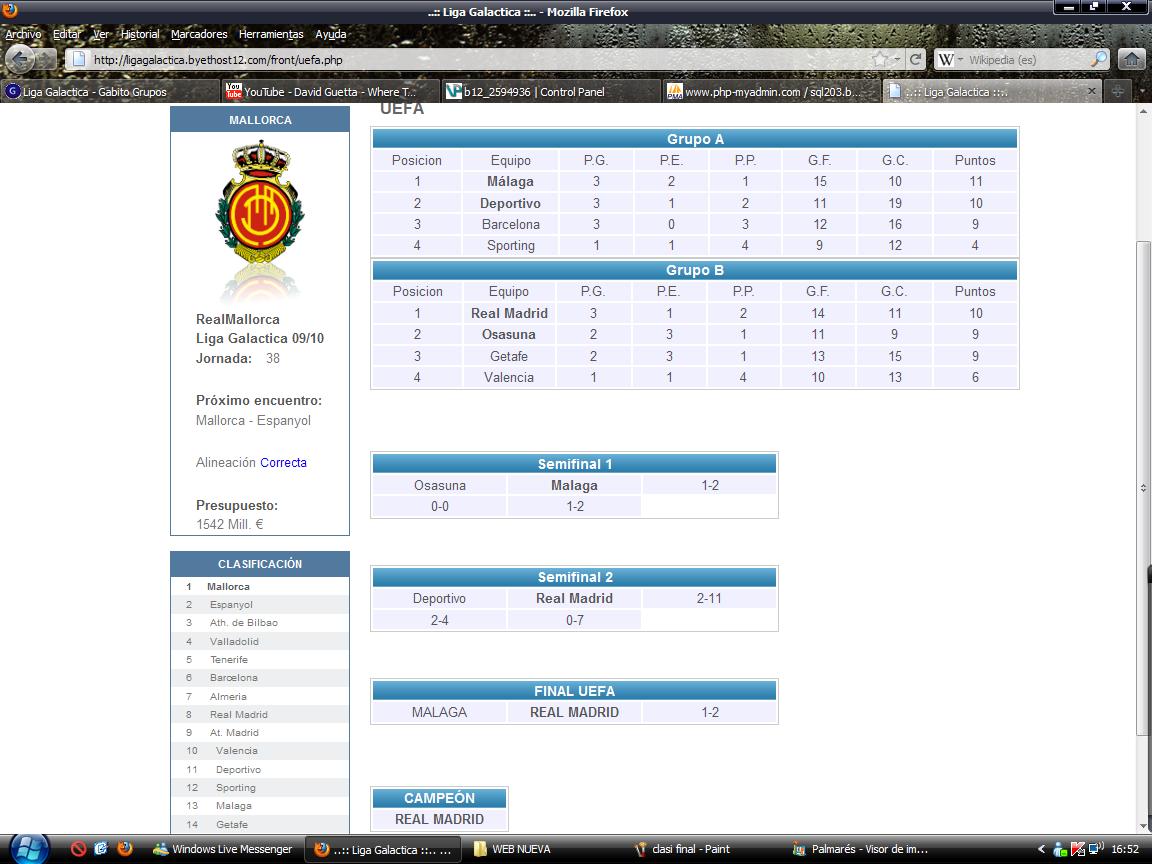Click the 1542 Mill. € budget value
The image size is (1152, 864).
[x=229, y=524]
